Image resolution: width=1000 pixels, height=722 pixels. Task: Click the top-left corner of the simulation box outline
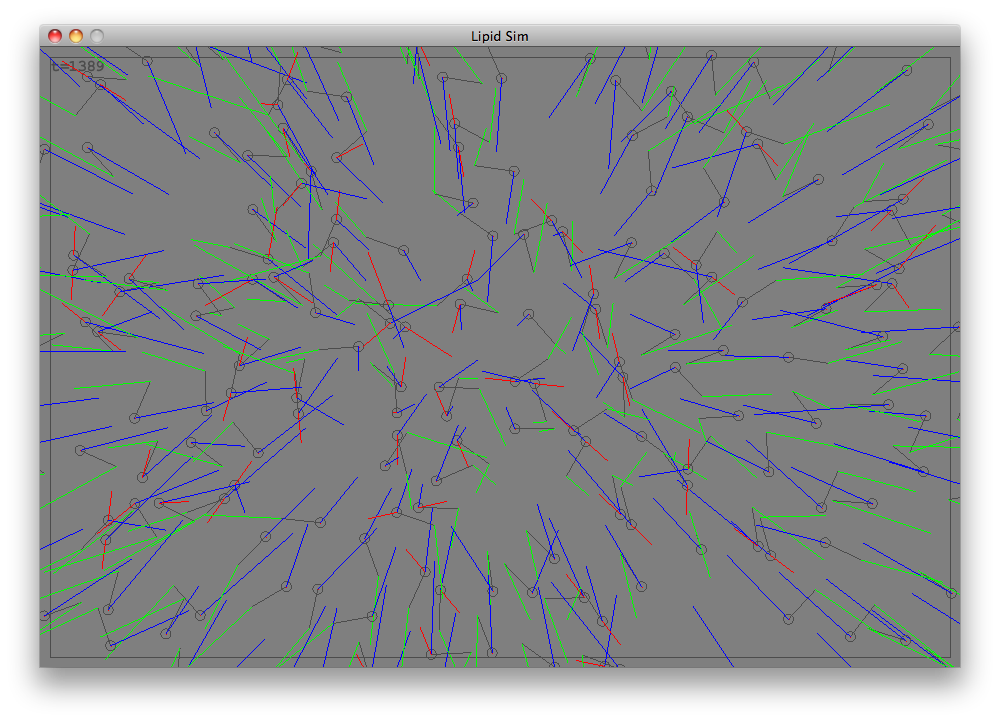(51, 57)
